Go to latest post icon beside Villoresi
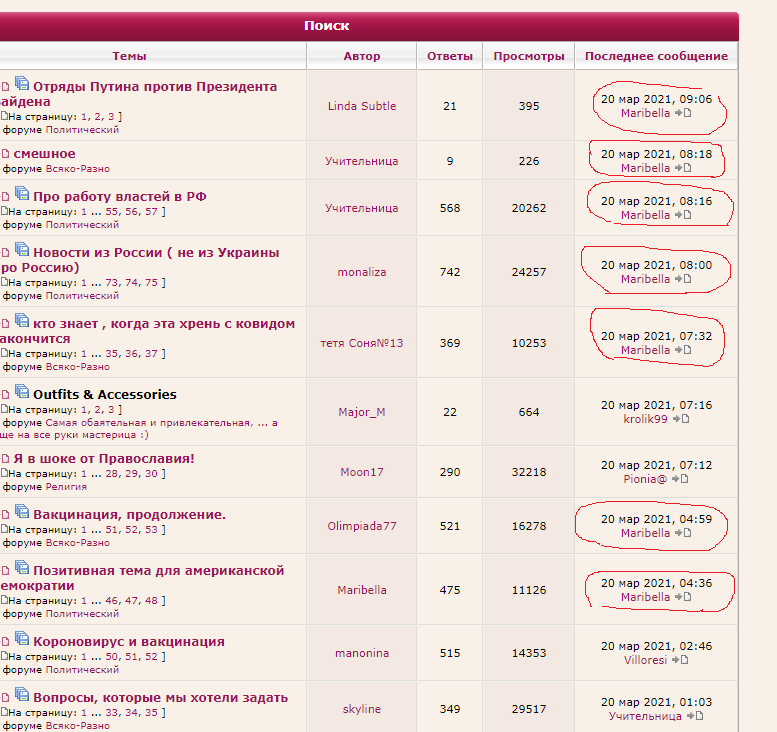Image resolution: width=777 pixels, height=732 pixels. point(681,661)
